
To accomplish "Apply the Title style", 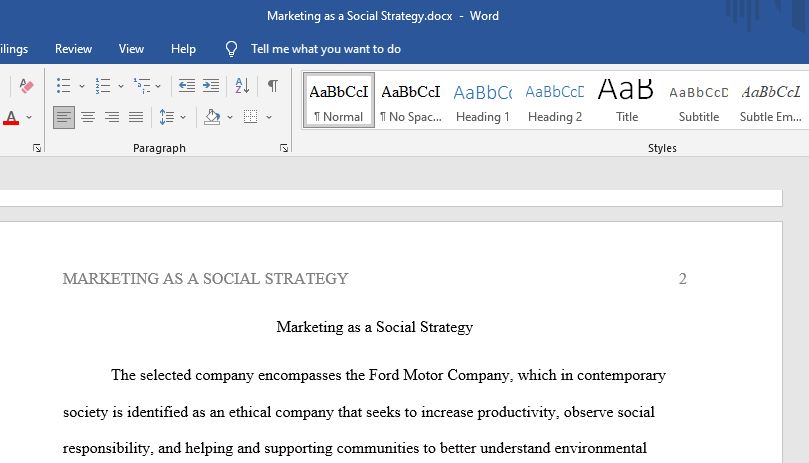I will [x=626, y=100].
